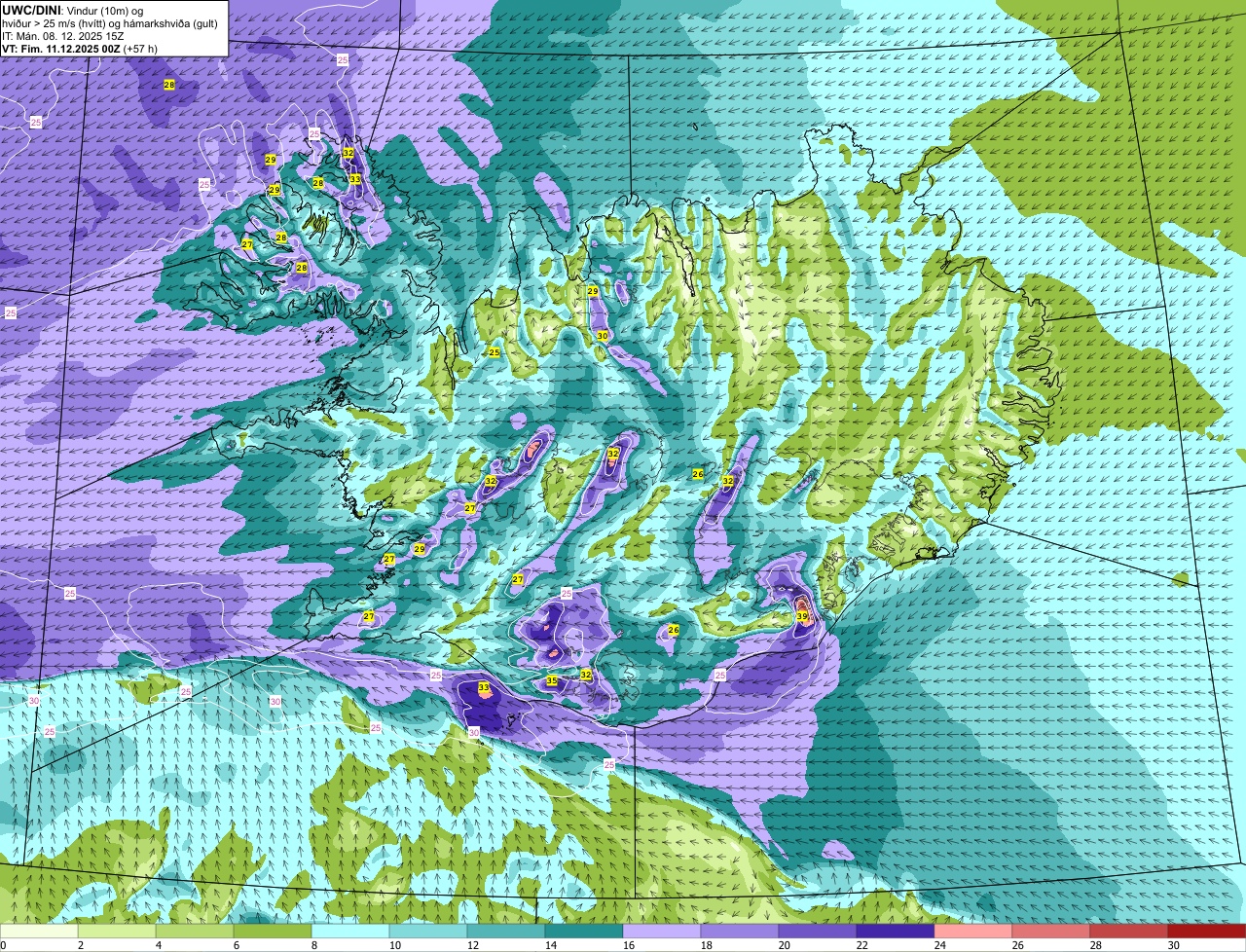
Task: Select the pink 24–26 legend swatch
Action: point(973,932)
